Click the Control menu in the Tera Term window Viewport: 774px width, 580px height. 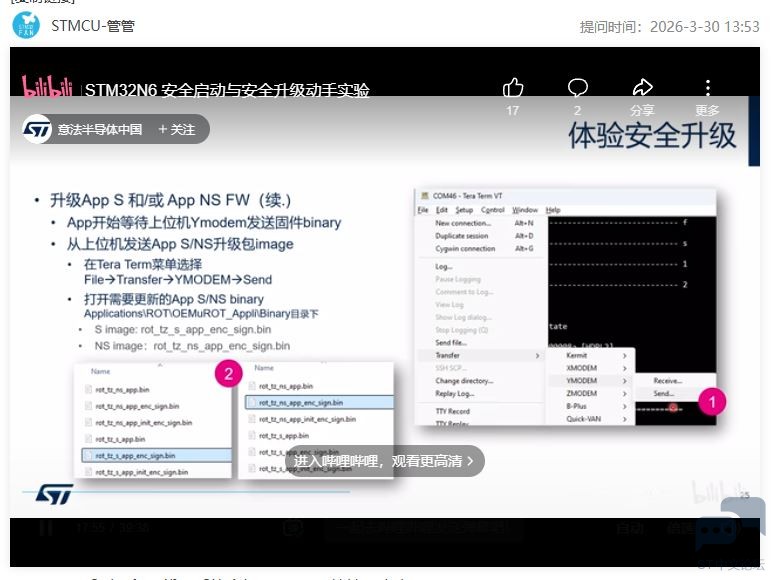[x=492, y=210]
